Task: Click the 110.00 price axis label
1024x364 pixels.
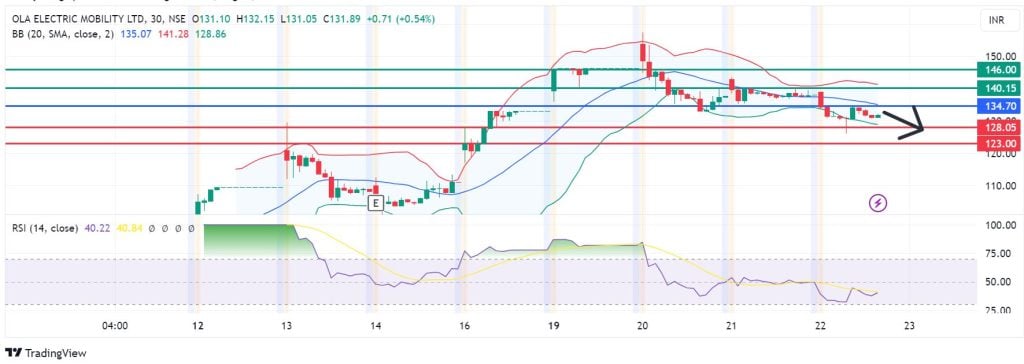Action: coord(1000,186)
